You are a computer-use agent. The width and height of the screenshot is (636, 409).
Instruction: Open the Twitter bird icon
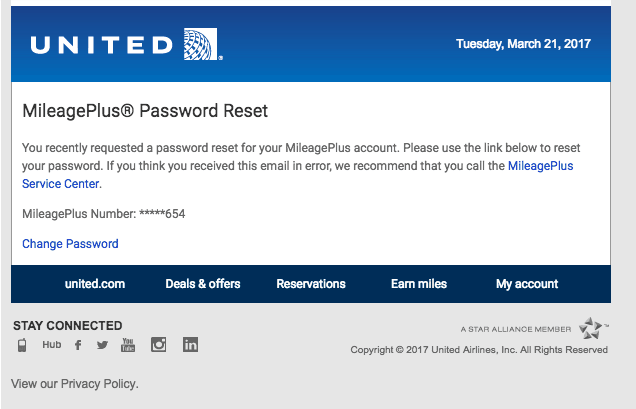tap(102, 345)
